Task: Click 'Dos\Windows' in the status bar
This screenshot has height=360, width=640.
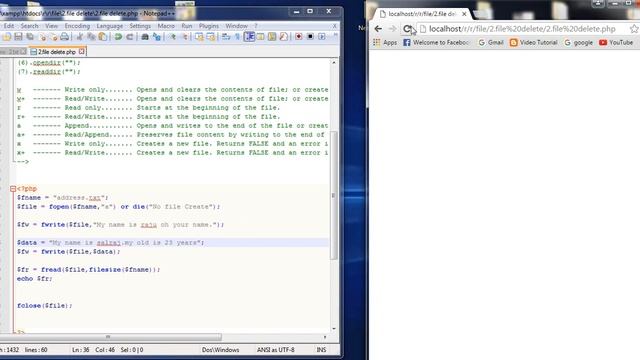Action: [220, 350]
